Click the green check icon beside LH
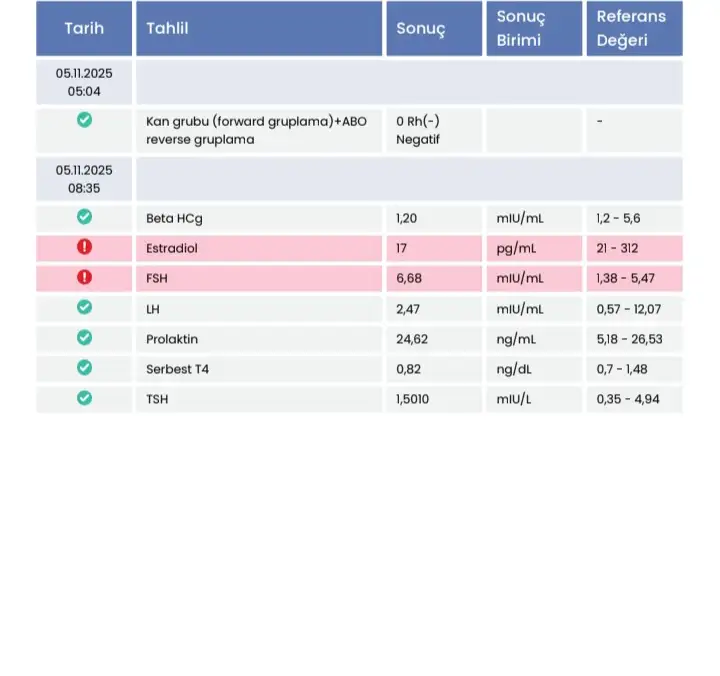The image size is (720, 676). 84,308
